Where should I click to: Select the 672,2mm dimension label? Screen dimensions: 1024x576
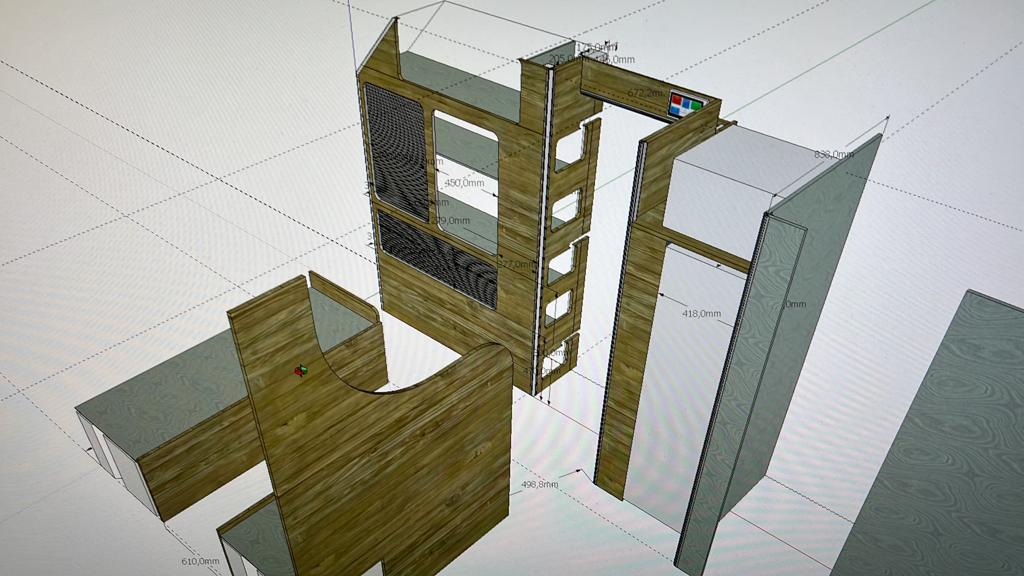[645, 92]
